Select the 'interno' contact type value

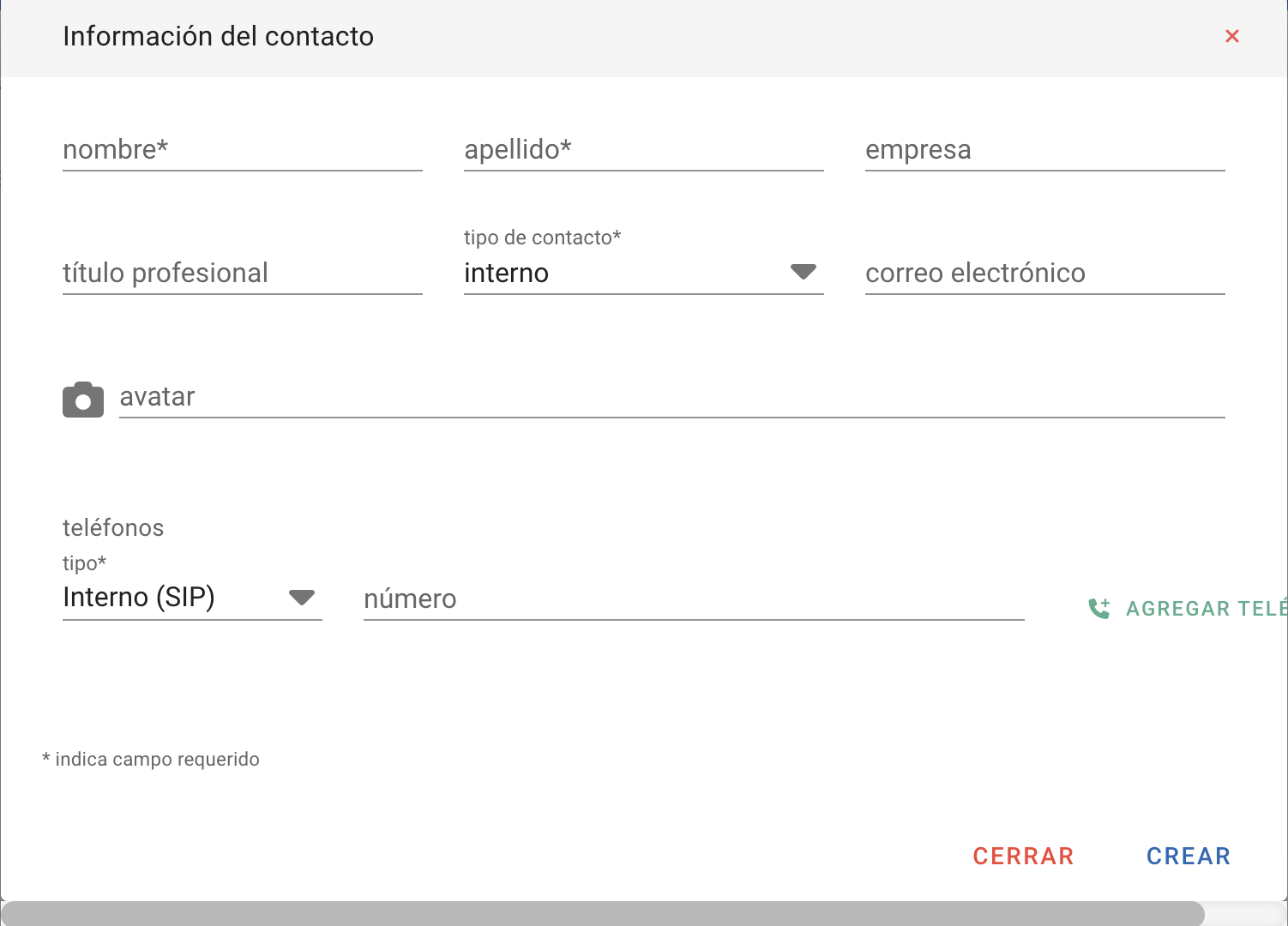pyautogui.click(x=506, y=274)
